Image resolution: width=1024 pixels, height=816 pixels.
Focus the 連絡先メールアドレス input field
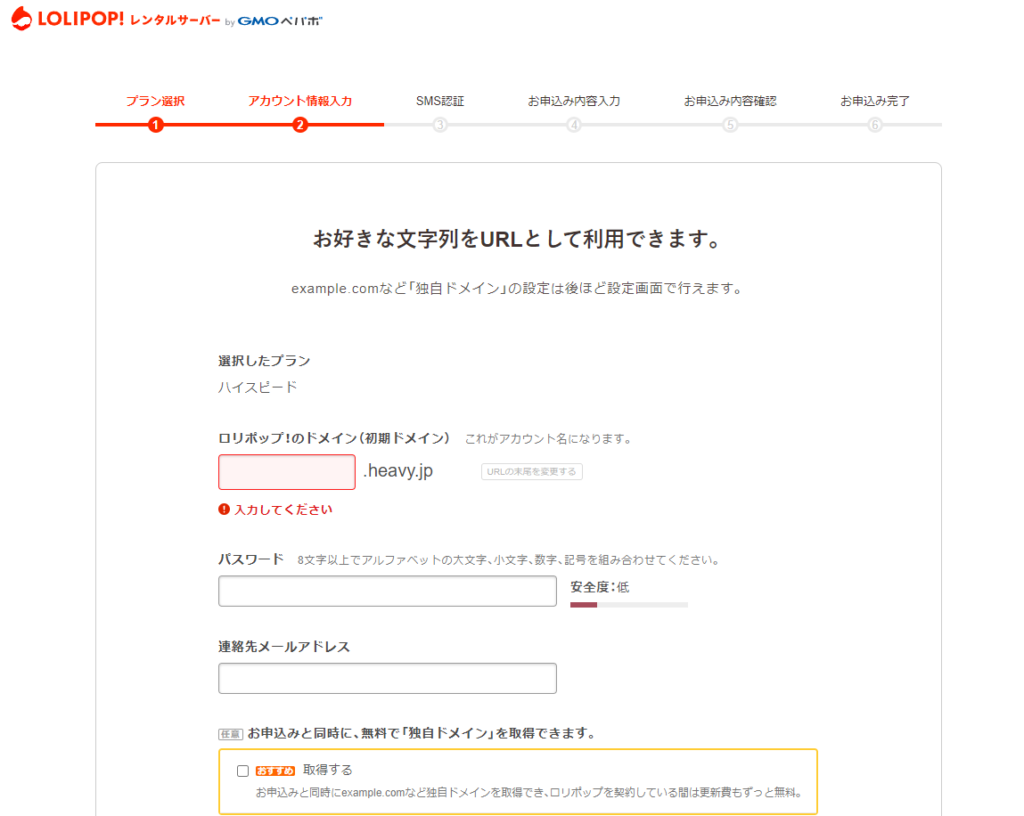(x=387, y=678)
